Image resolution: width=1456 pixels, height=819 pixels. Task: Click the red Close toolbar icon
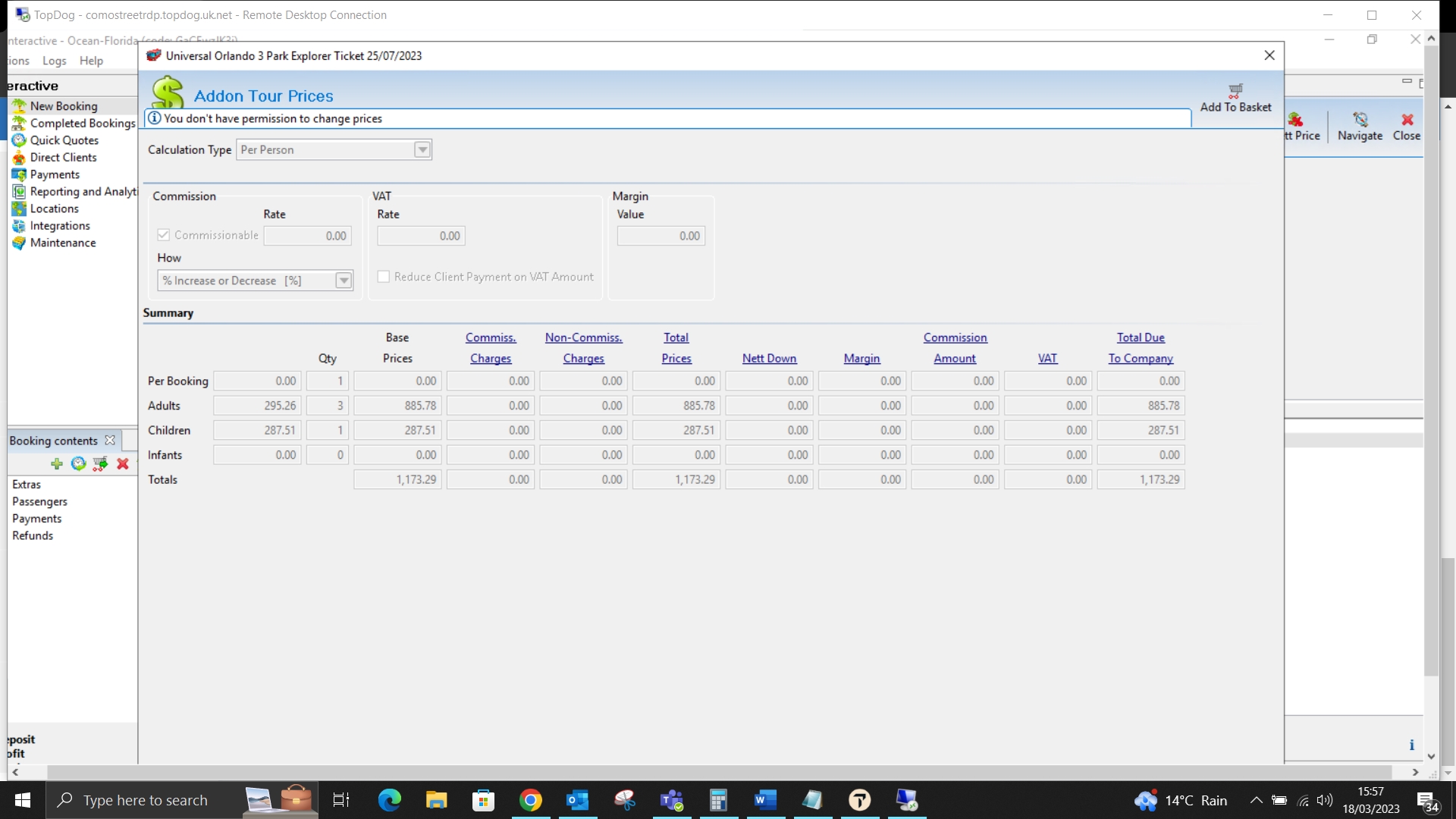[1407, 120]
